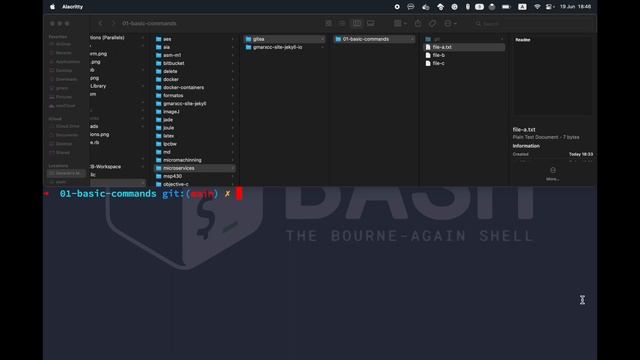Image resolution: width=640 pixels, height=360 pixels.
Task: Select the delete folder
Action: pyautogui.click(x=194, y=71)
